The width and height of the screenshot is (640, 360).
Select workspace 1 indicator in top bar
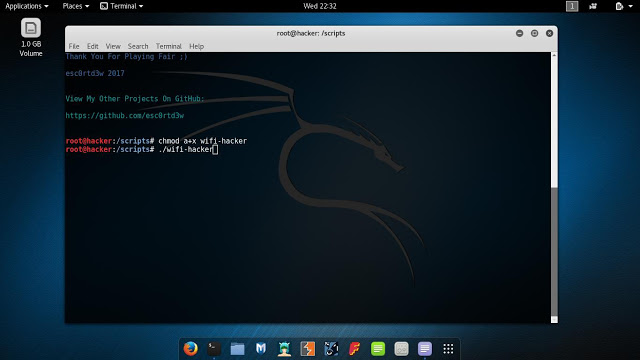coord(572,6)
